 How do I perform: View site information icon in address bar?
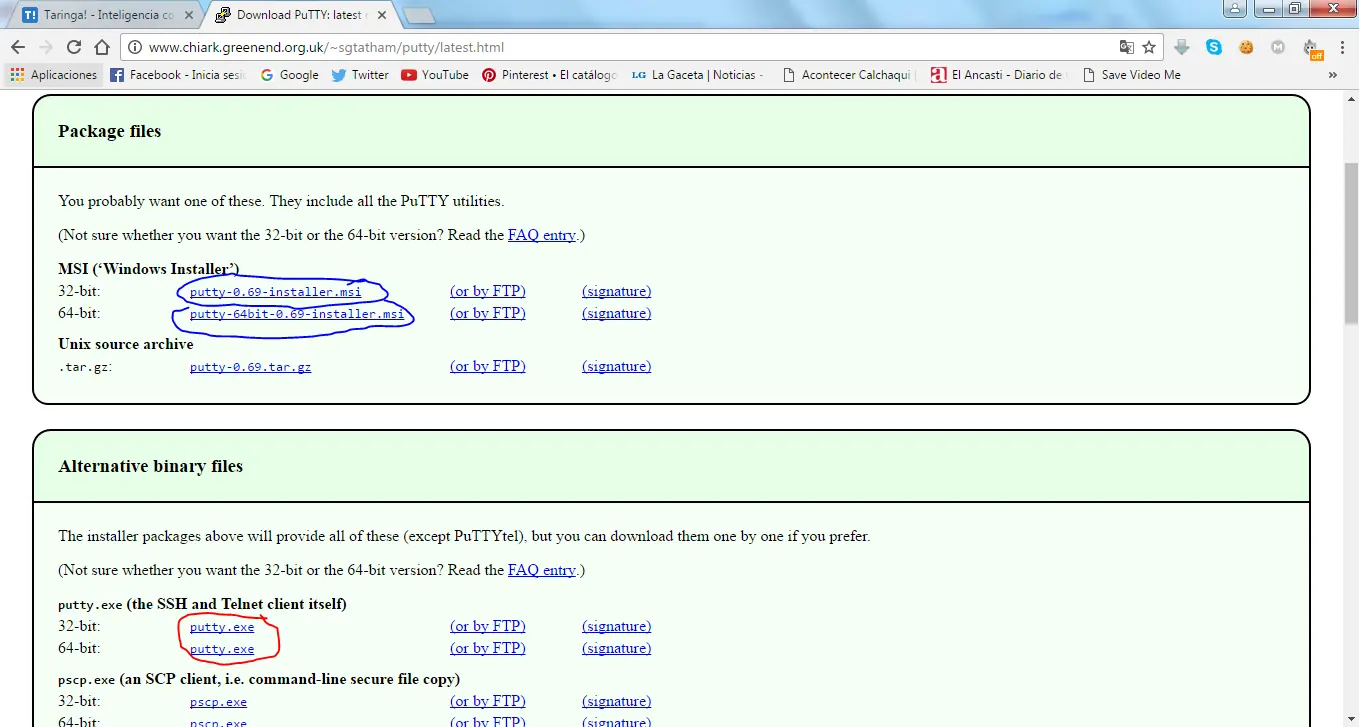(x=134, y=47)
